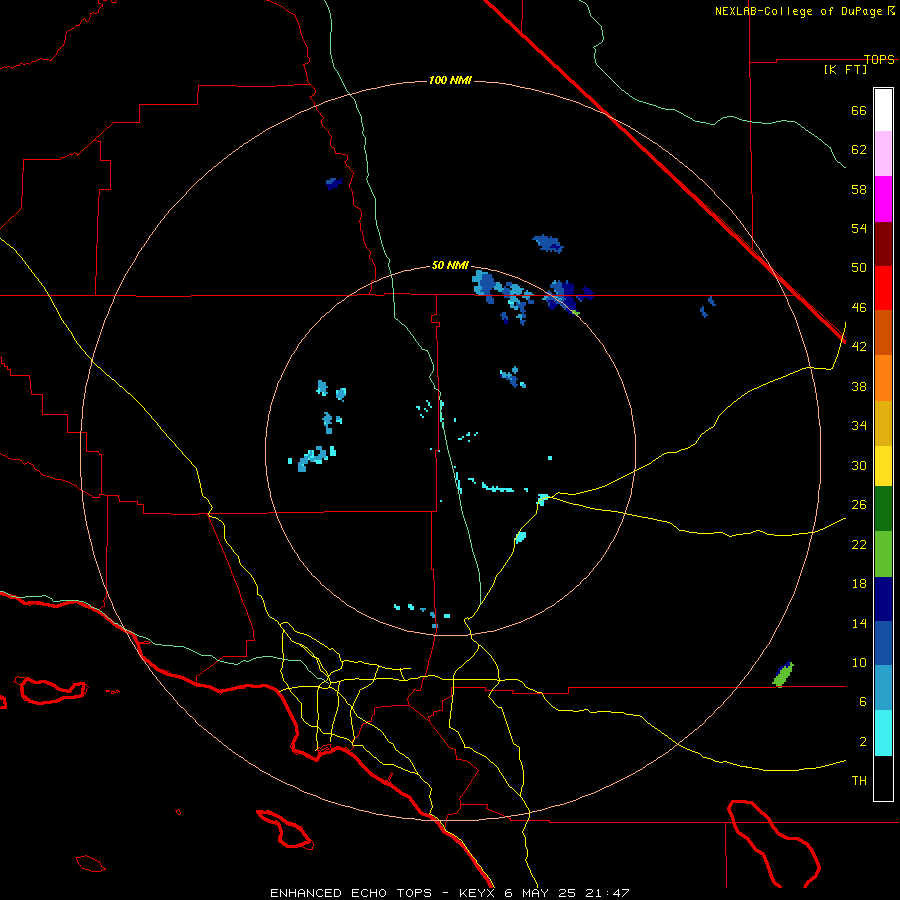Click the white 66 kft color swatch
This screenshot has width=900, height=900.
[883, 110]
